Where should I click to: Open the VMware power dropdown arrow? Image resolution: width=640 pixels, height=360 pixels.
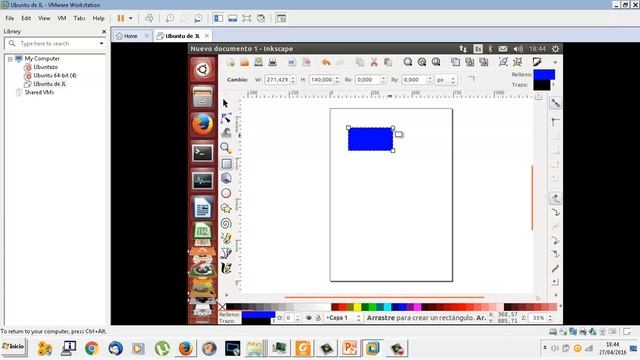click(x=131, y=18)
